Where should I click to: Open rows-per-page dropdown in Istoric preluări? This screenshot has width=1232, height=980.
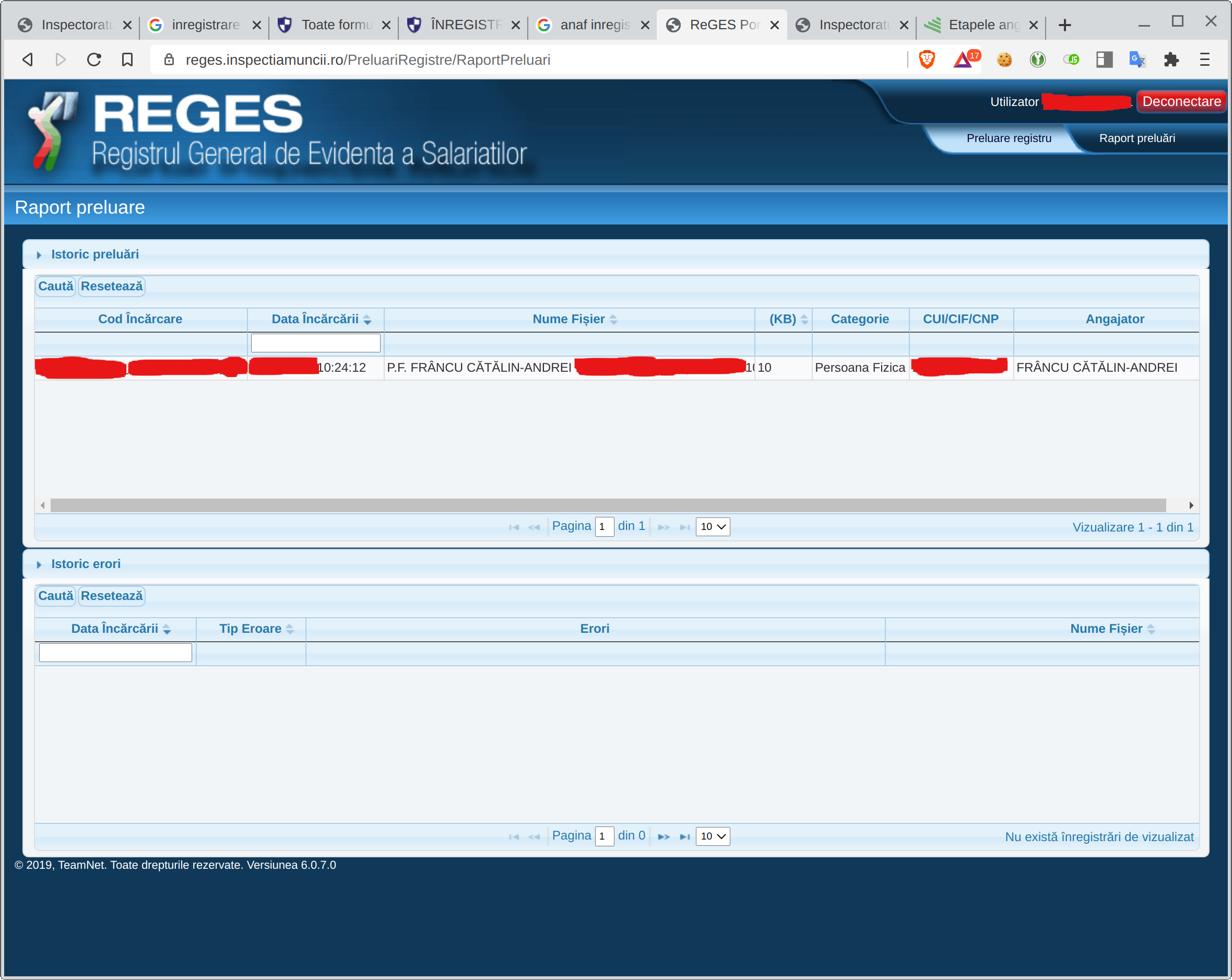coord(712,526)
